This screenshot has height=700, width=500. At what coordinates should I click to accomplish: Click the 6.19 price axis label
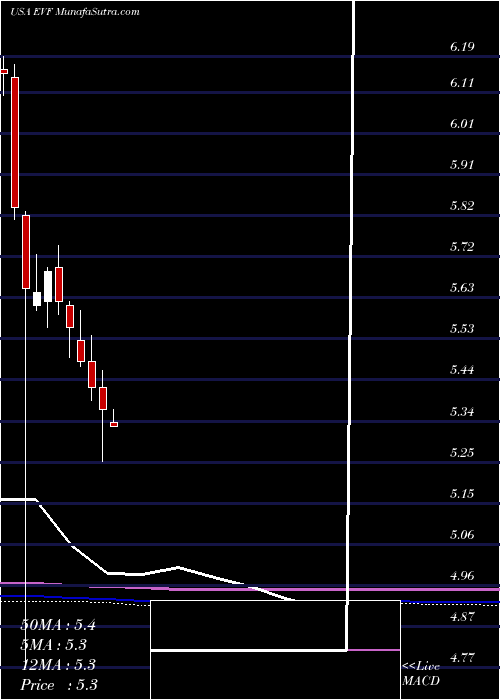pyautogui.click(x=462, y=47)
